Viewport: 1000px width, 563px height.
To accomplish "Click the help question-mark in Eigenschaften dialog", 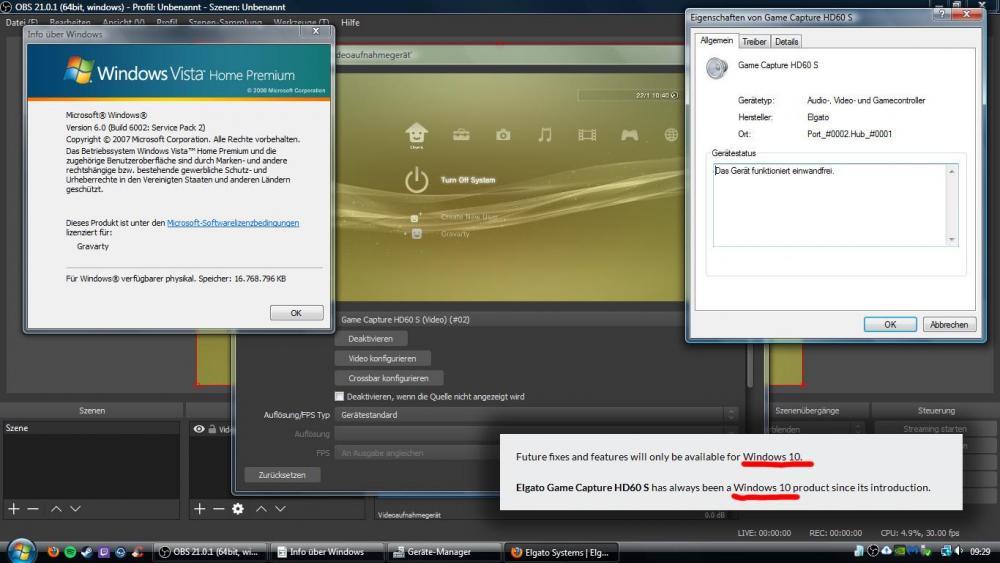I will [x=941, y=14].
